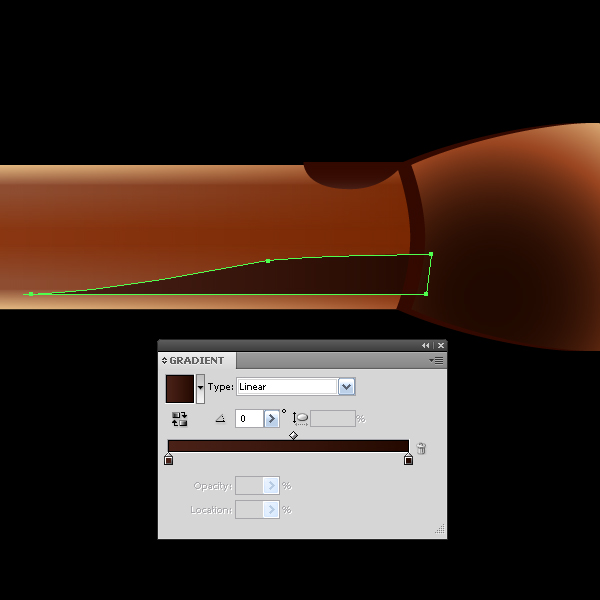Open the Opacity dropdown arrow

tap(271, 486)
